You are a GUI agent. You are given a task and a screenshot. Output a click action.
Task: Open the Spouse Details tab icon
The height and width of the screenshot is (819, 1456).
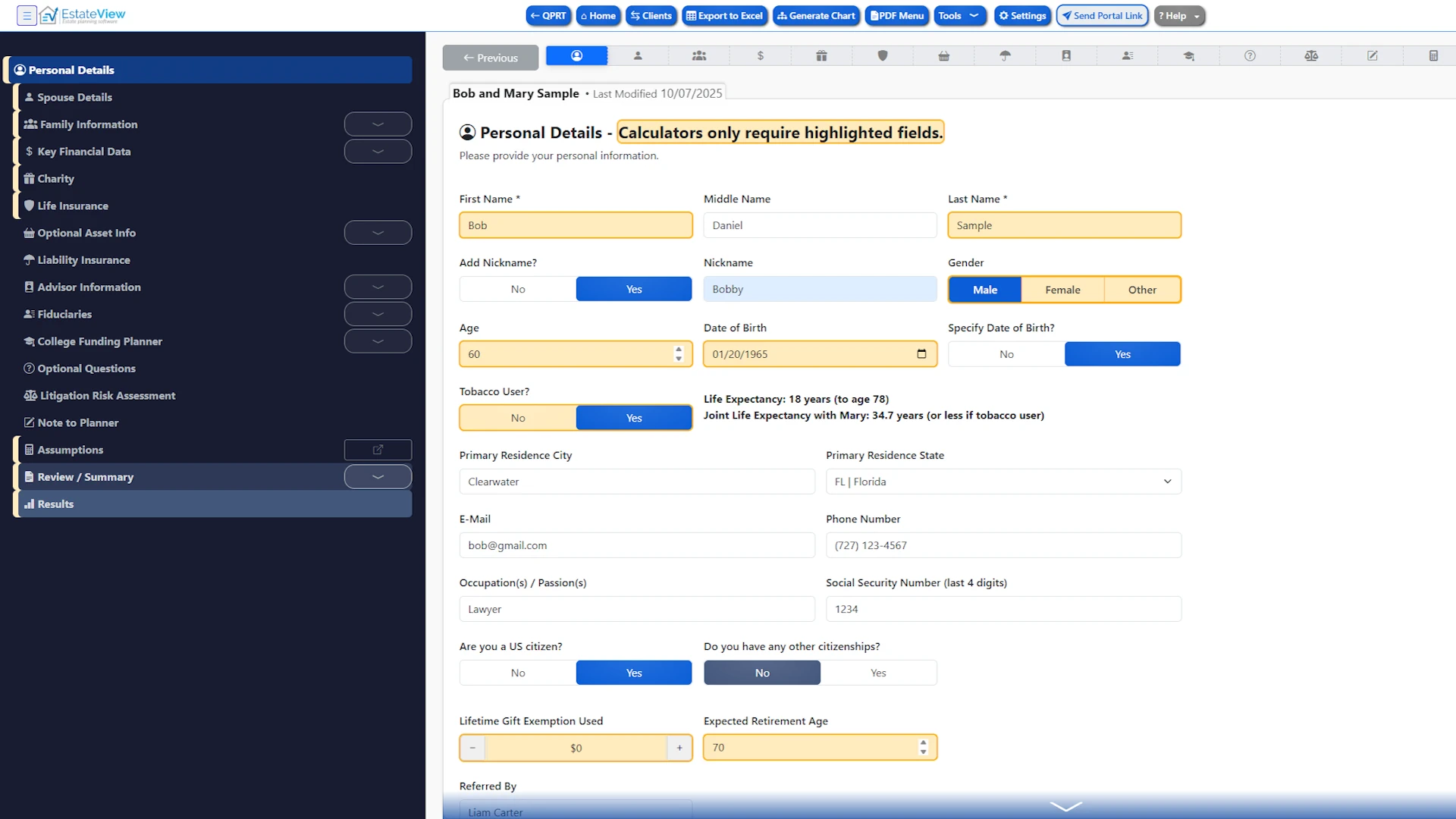[x=638, y=55]
